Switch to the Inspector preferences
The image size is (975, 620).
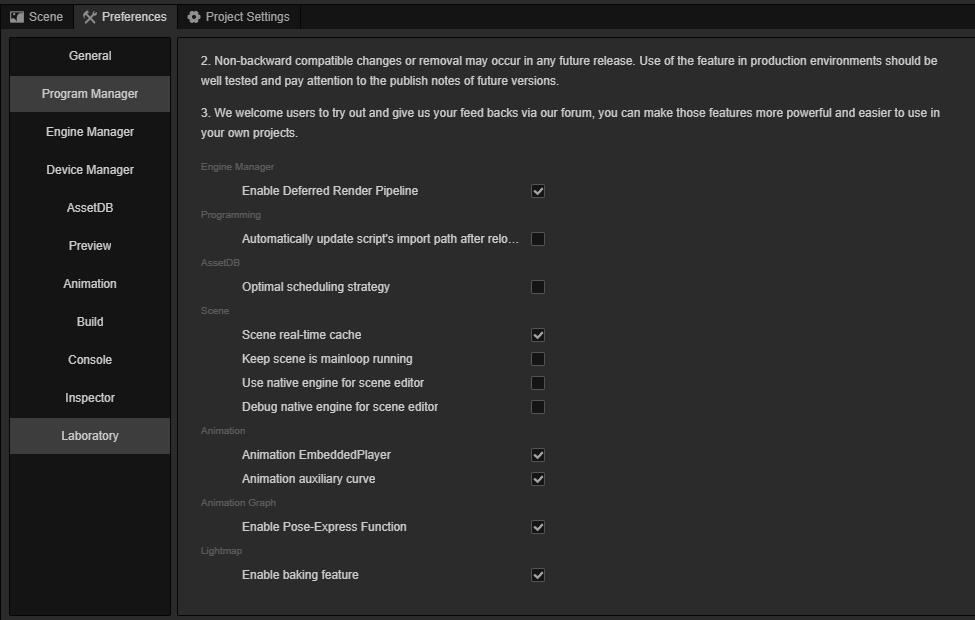[x=90, y=398]
